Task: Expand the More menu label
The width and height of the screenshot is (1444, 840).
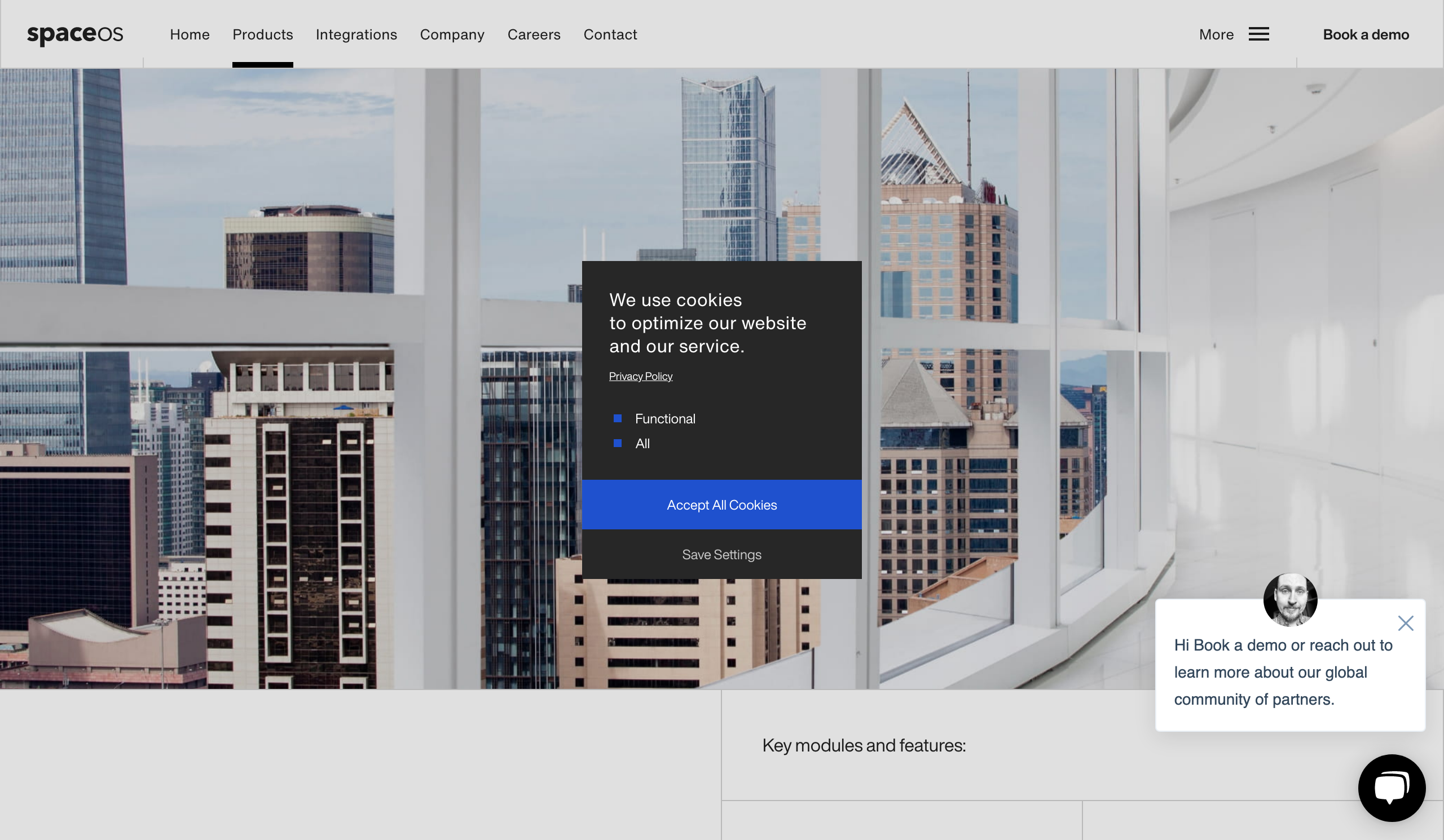Action: pyautogui.click(x=1217, y=34)
